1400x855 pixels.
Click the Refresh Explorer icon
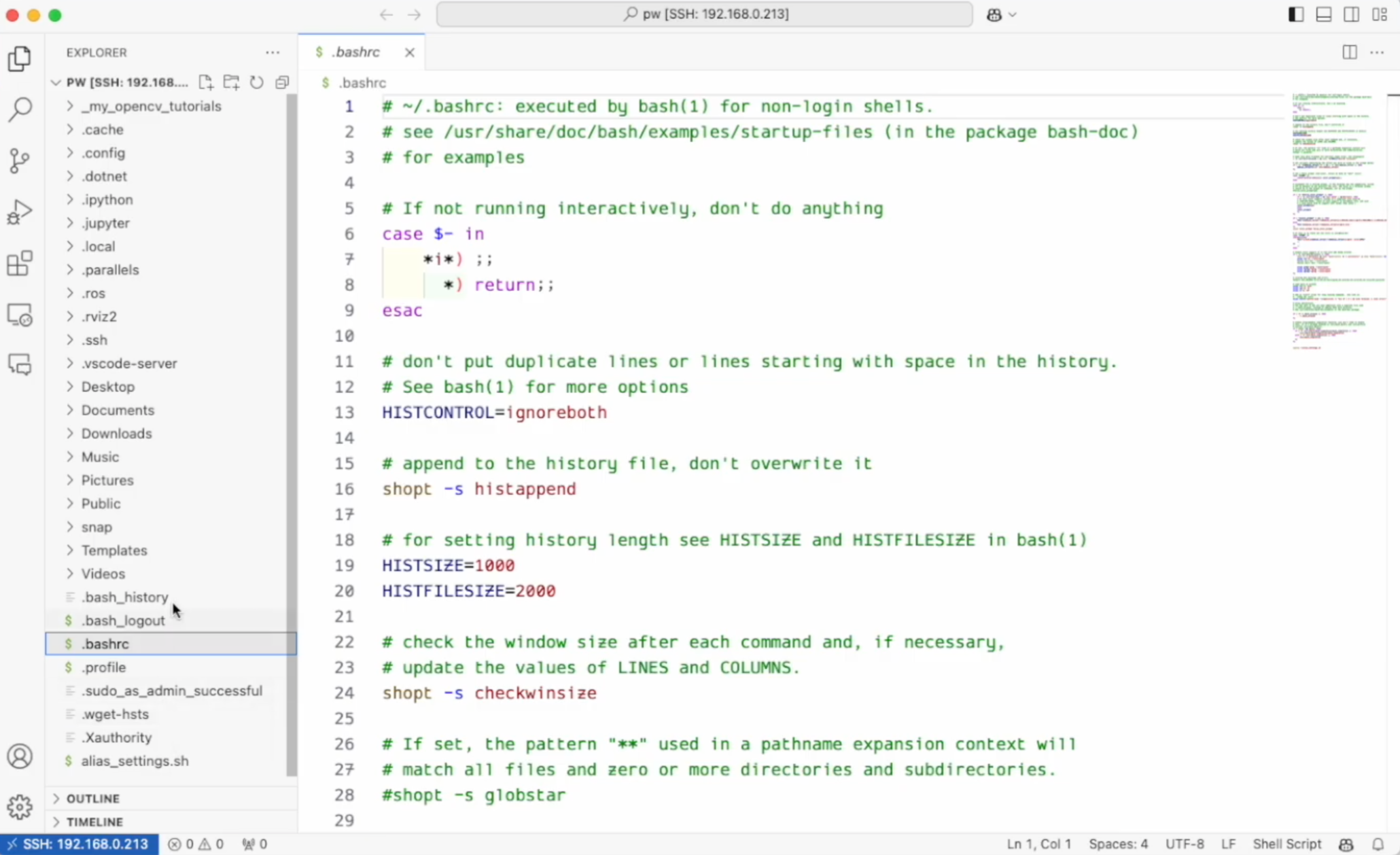[x=256, y=82]
